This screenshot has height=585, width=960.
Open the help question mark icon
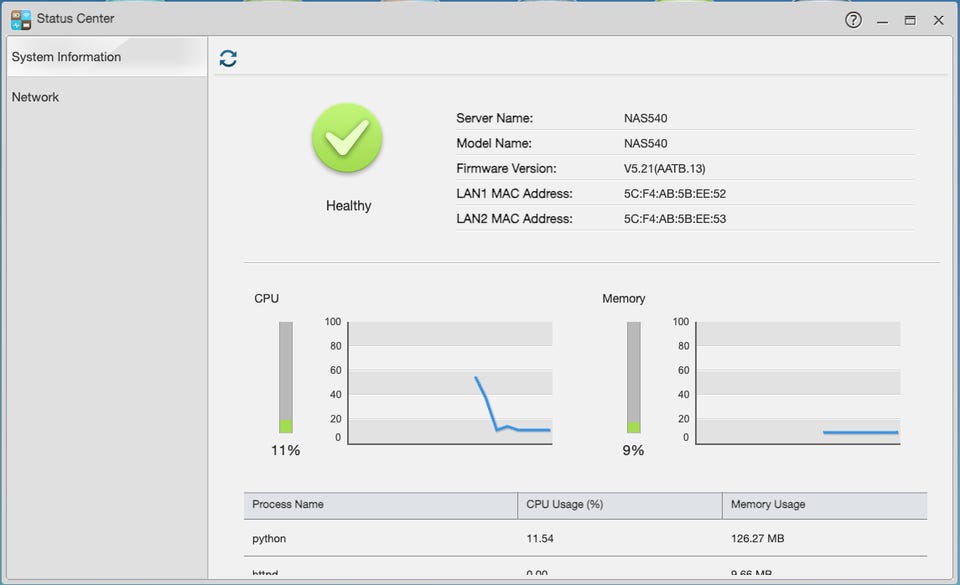pyautogui.click(x=853, y=20)
